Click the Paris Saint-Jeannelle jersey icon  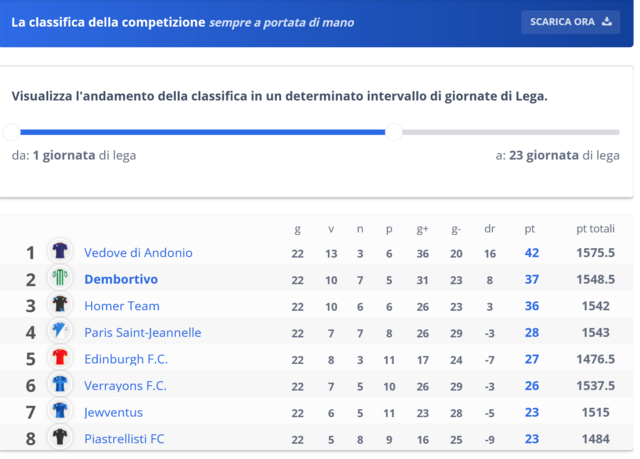(x=60, y=330)
